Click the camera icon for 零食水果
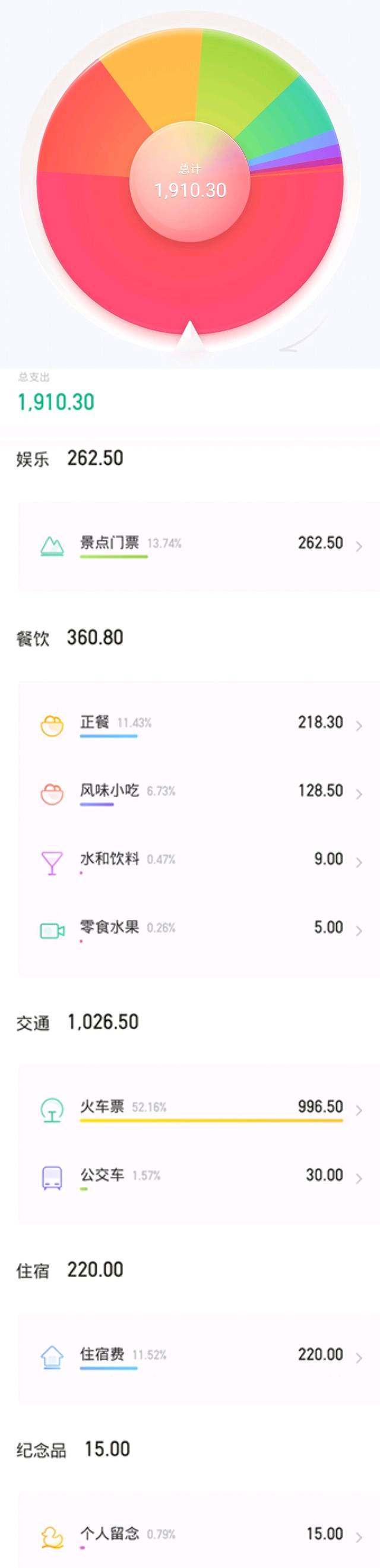Viewport: 380px width, 1568px height. pos(52,931)
